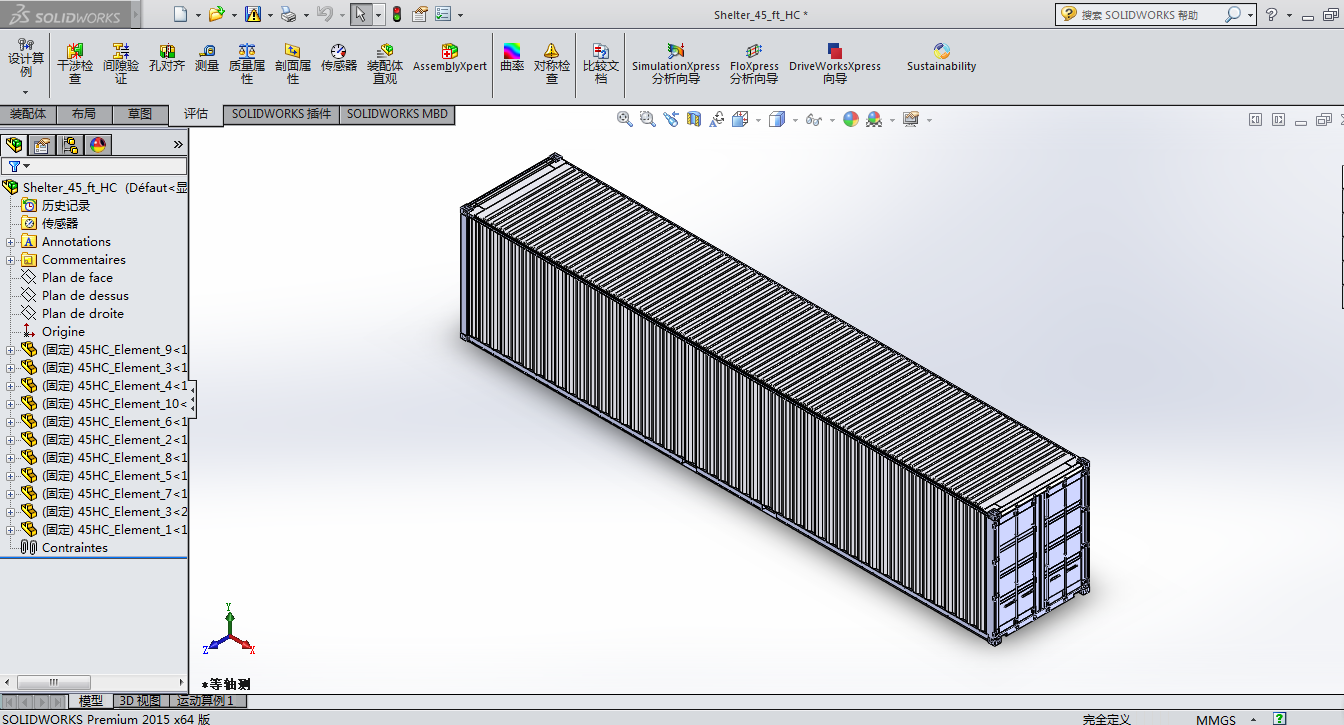Switch to the ConfigurationManager tab icon

pos(70,145)
